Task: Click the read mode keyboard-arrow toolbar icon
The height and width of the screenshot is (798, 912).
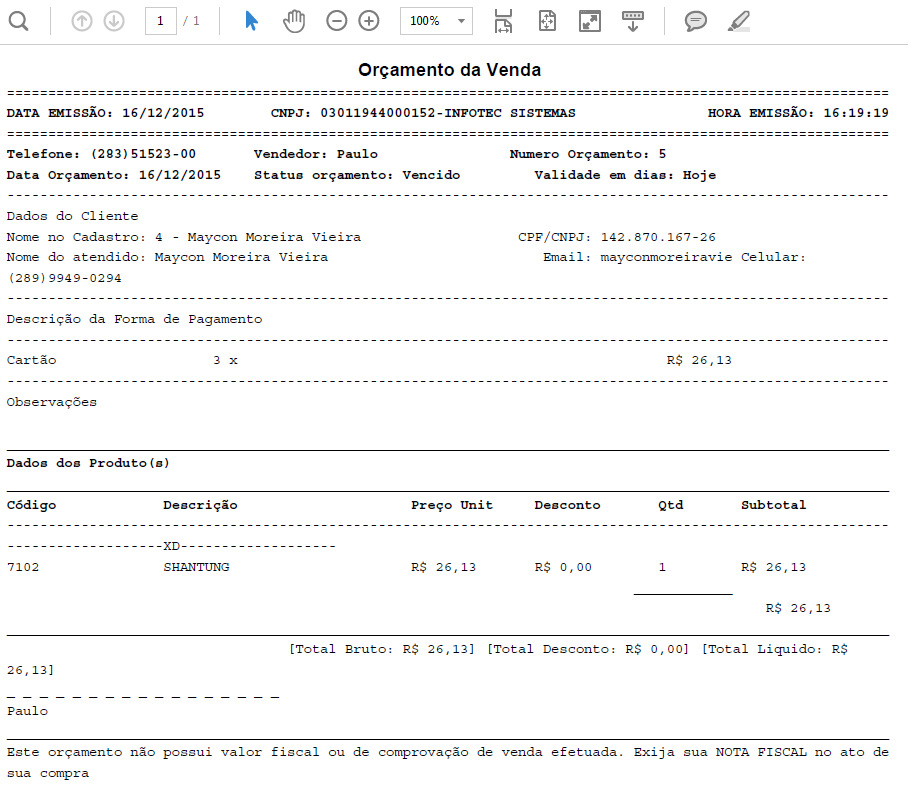Action: (x=632, y=21)
